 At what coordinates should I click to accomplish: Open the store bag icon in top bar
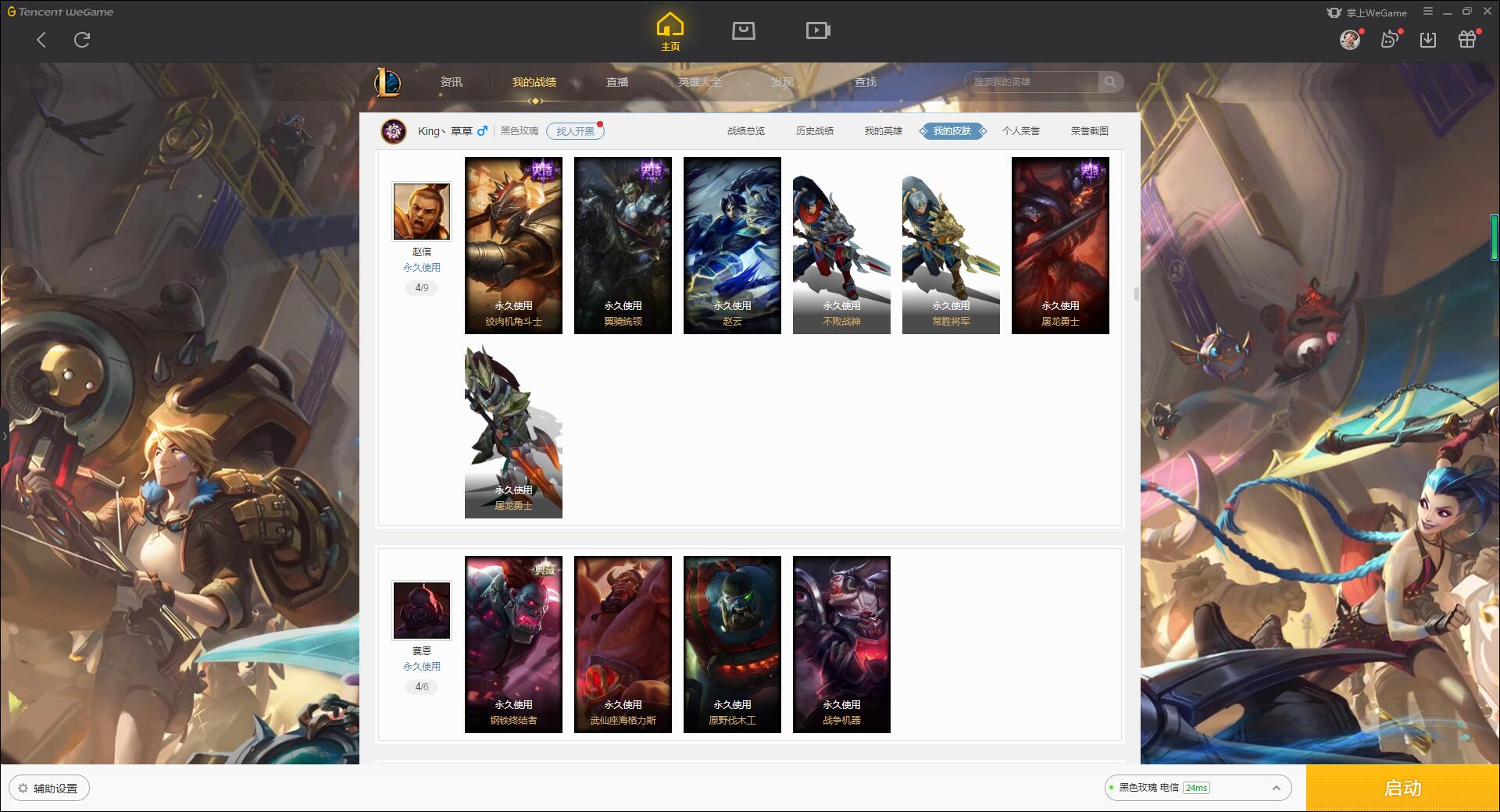pos(744,30)
